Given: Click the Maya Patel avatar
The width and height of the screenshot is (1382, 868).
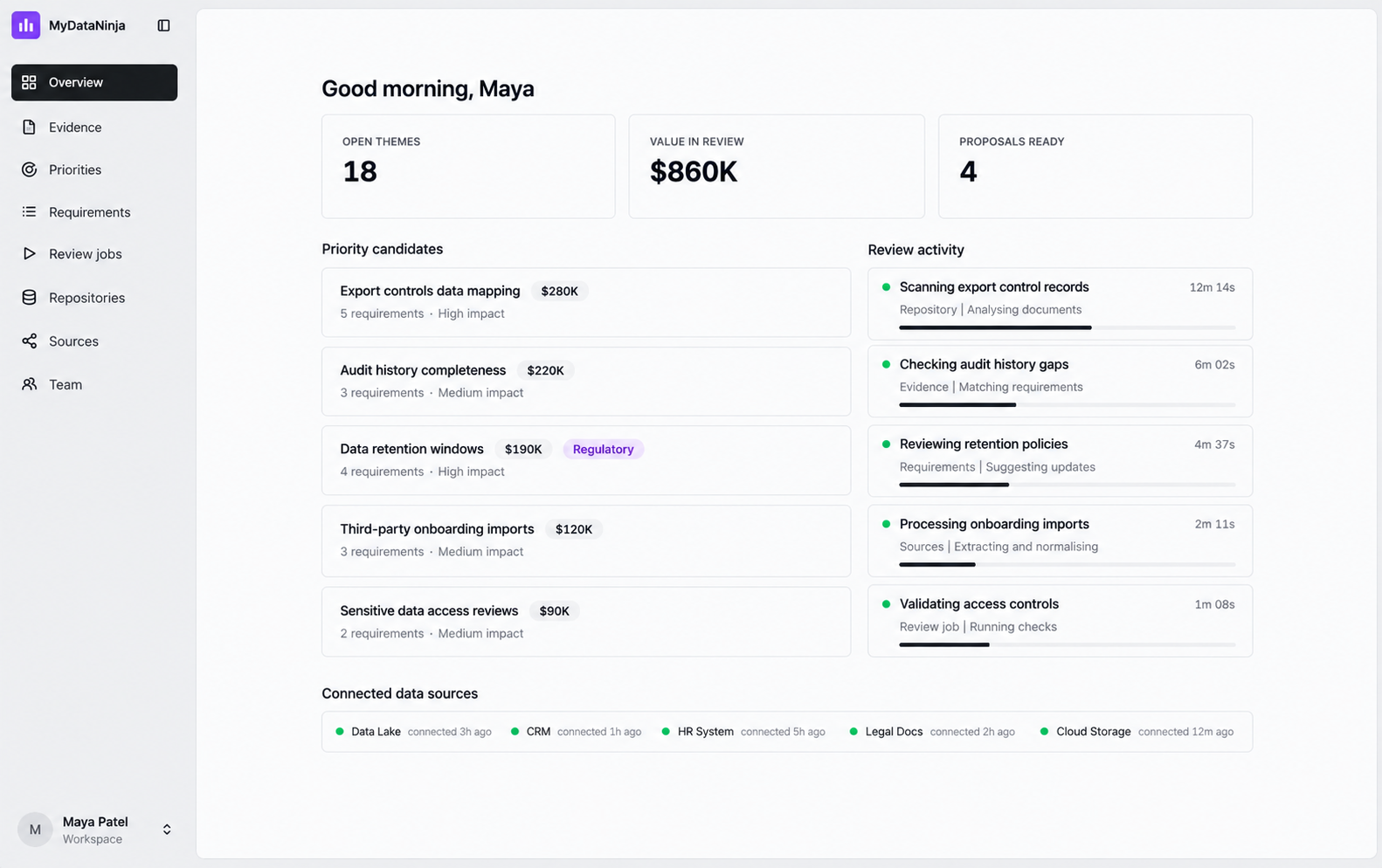Looking at the screenshot, I should [35, 830].
